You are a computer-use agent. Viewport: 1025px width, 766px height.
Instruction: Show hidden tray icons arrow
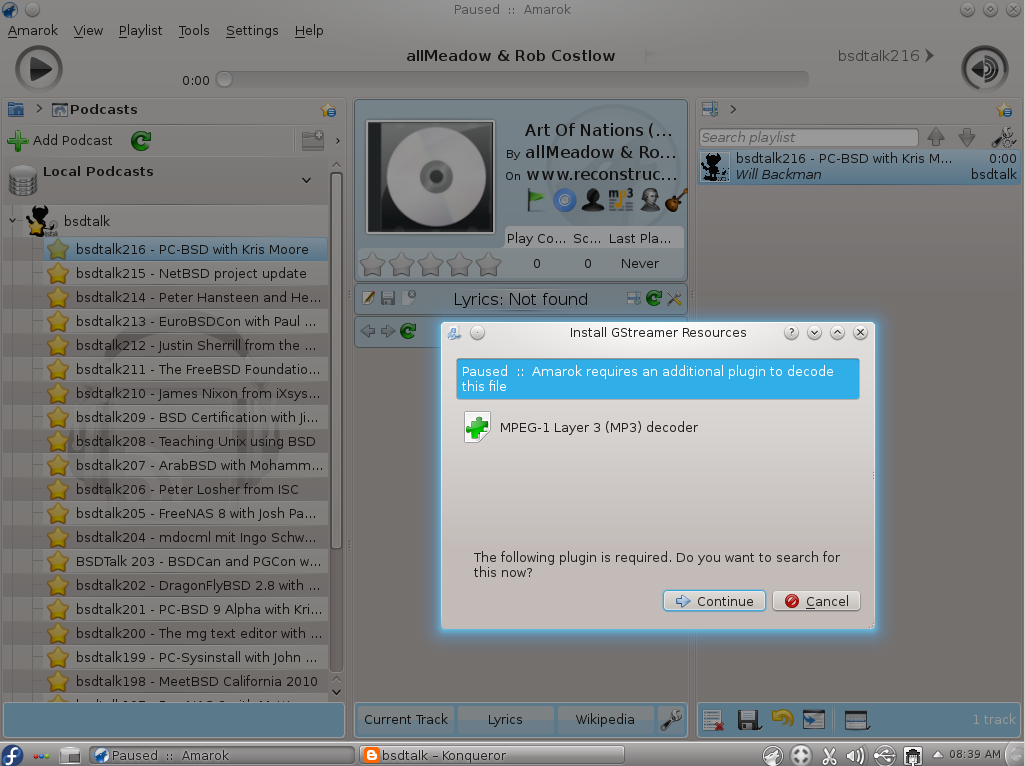937,754
